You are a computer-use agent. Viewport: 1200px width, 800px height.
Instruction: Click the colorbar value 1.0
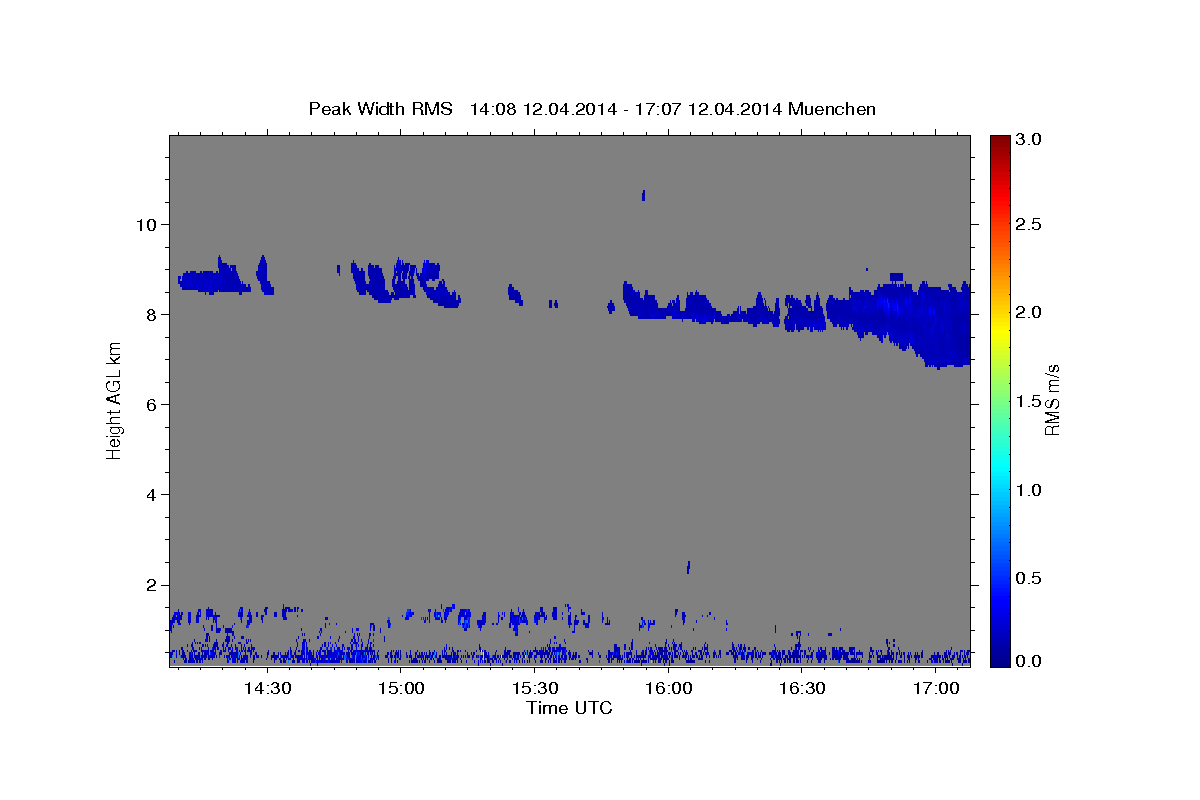(x=1028, y=490)
